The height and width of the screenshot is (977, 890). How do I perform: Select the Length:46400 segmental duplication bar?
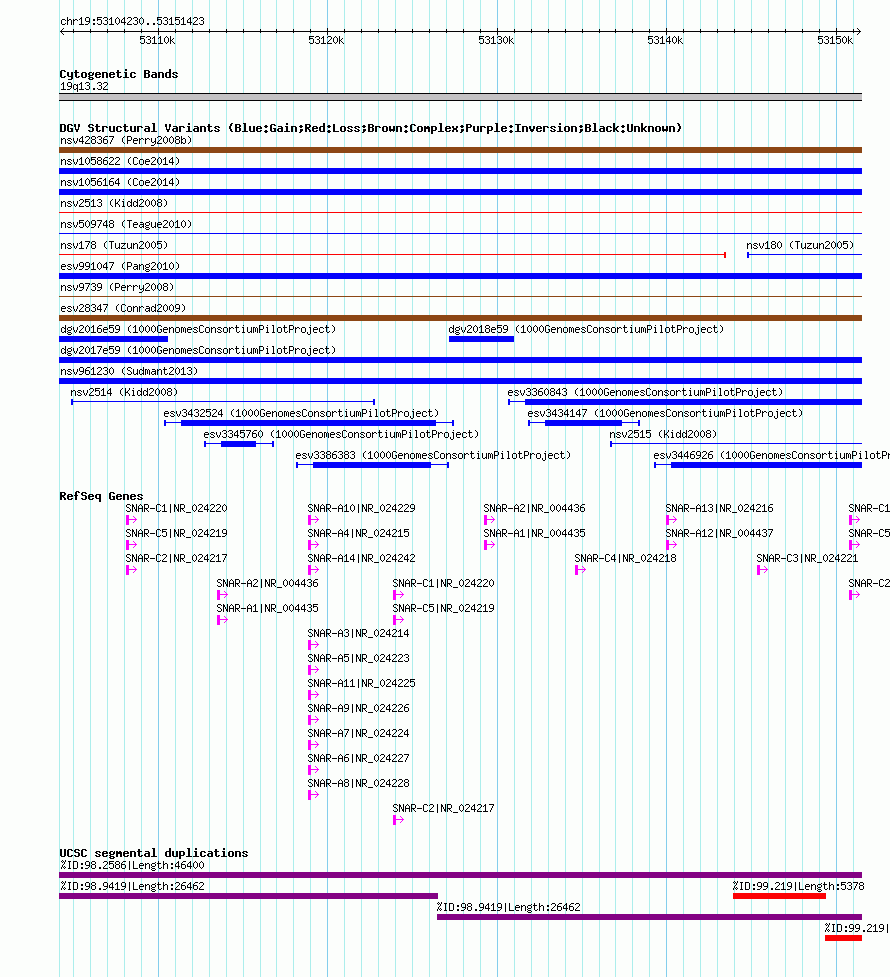(x=461, y=875)
